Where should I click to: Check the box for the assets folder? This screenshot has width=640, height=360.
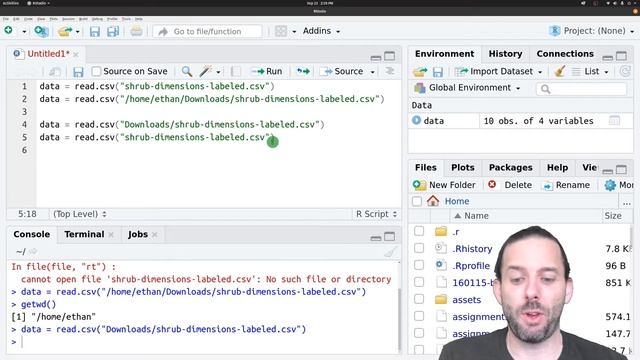[x=419, y=299]
